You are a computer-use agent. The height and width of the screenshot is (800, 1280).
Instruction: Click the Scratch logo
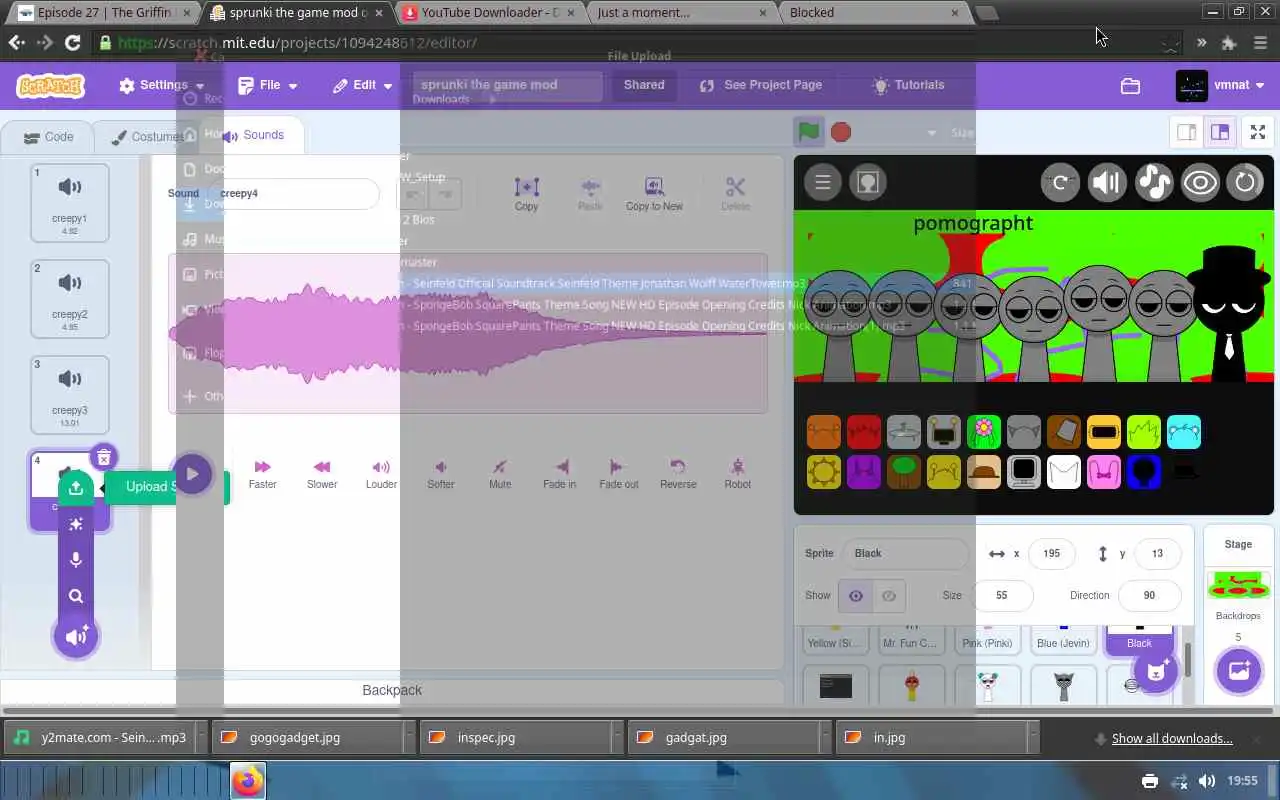tap(50, 85)
